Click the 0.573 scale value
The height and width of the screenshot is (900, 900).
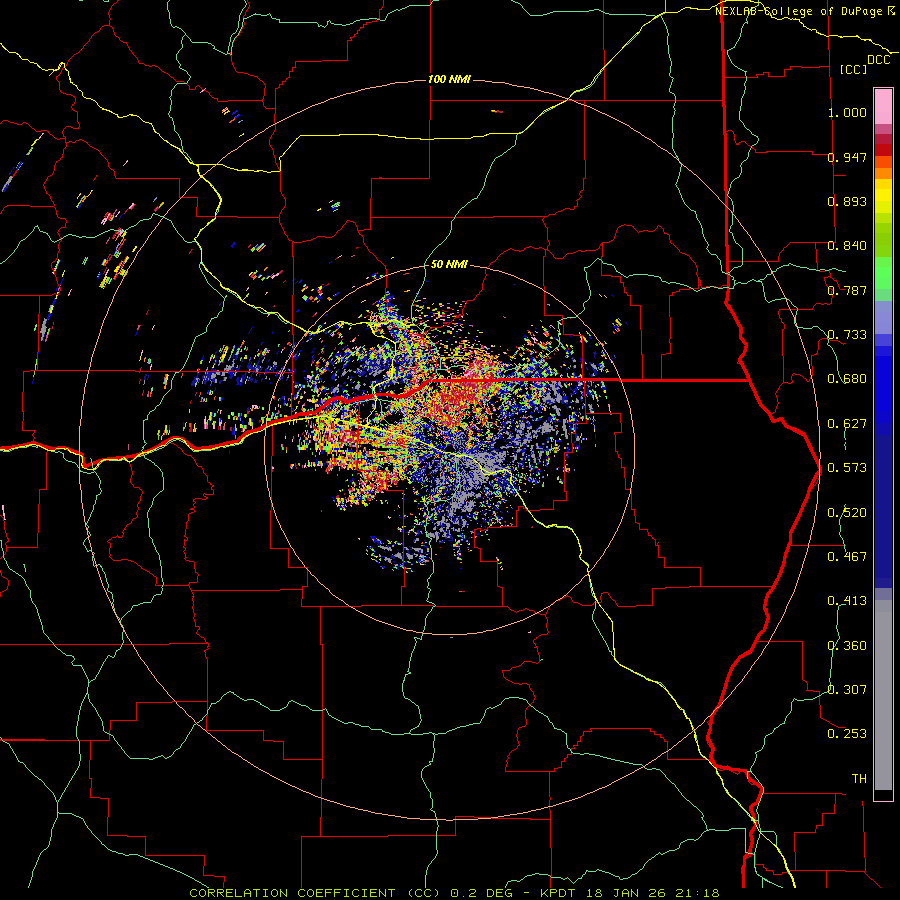coord(847,468)
